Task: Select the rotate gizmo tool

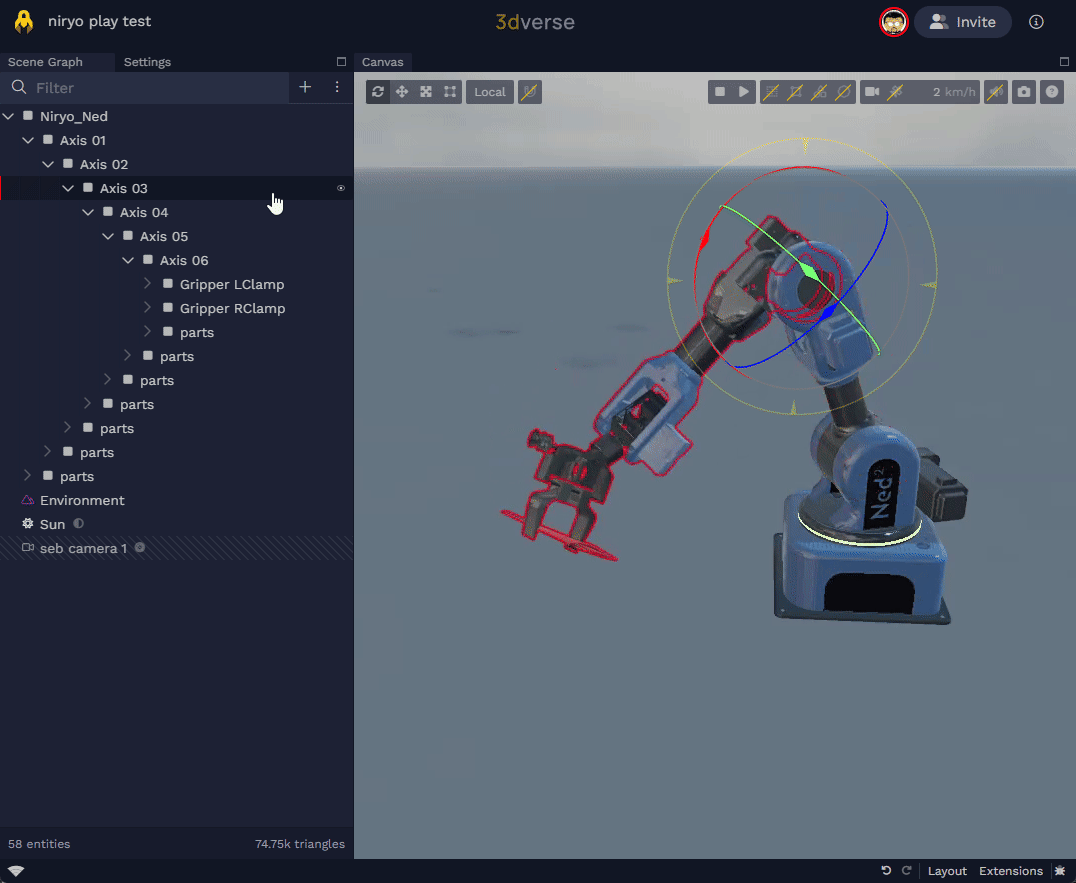Action: click(x=378, y=92)
